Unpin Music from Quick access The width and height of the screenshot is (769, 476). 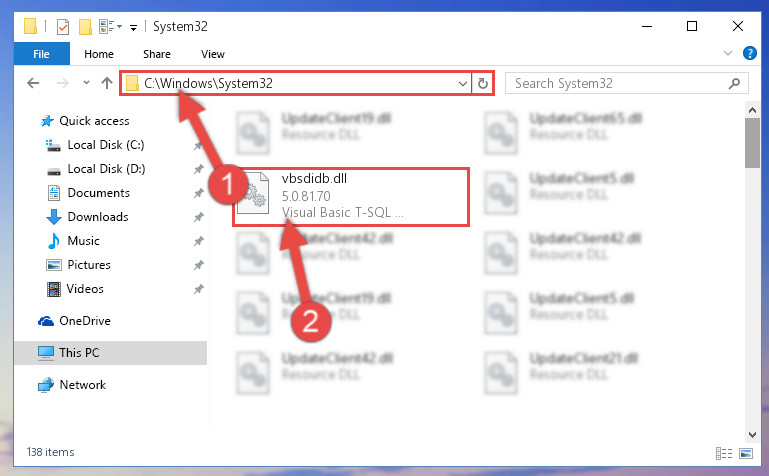click(198, 241)
